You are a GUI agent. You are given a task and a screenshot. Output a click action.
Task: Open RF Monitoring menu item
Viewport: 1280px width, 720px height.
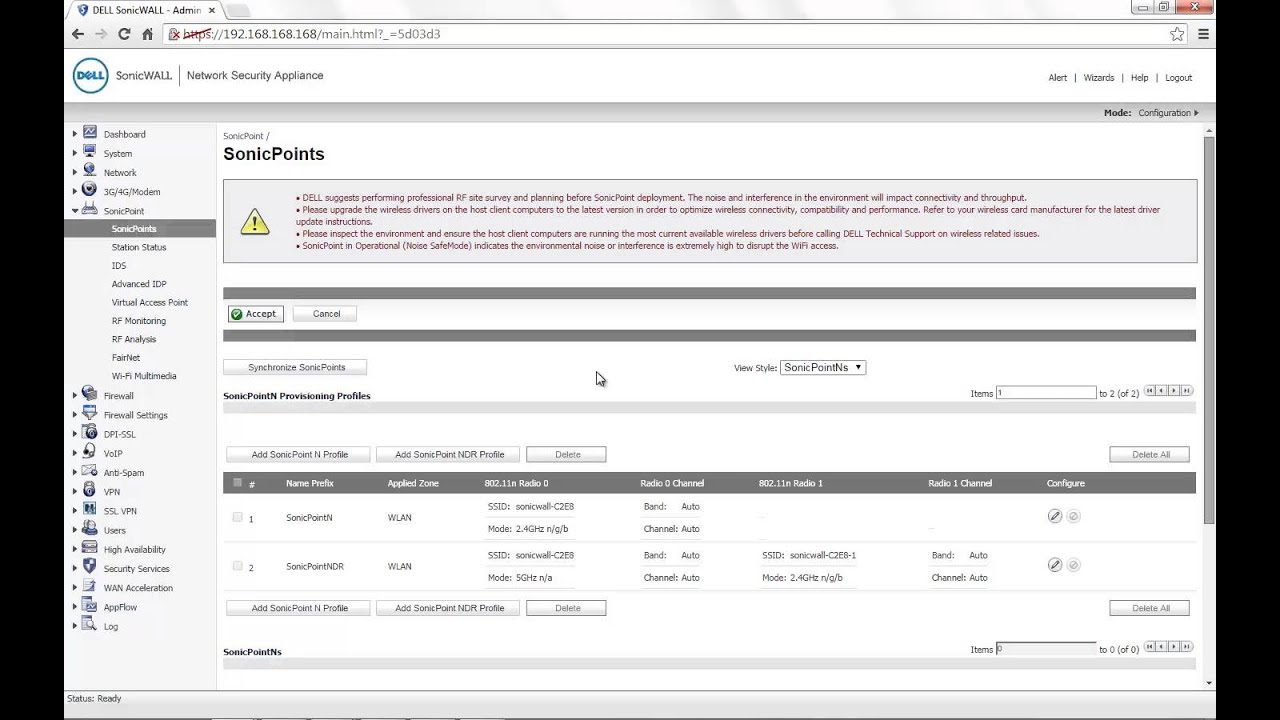tap(139, 321)
